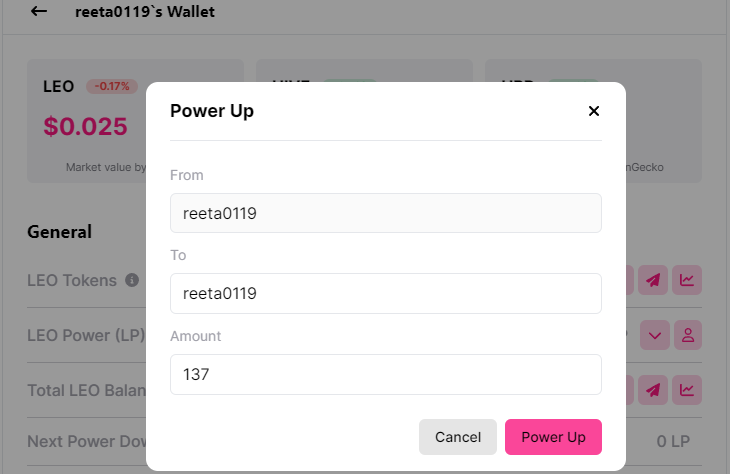Image resolution: width=730 pixels, height=474 pixels.
Task: Click the Amount field showing 137
Action: (x=385, y=374)
